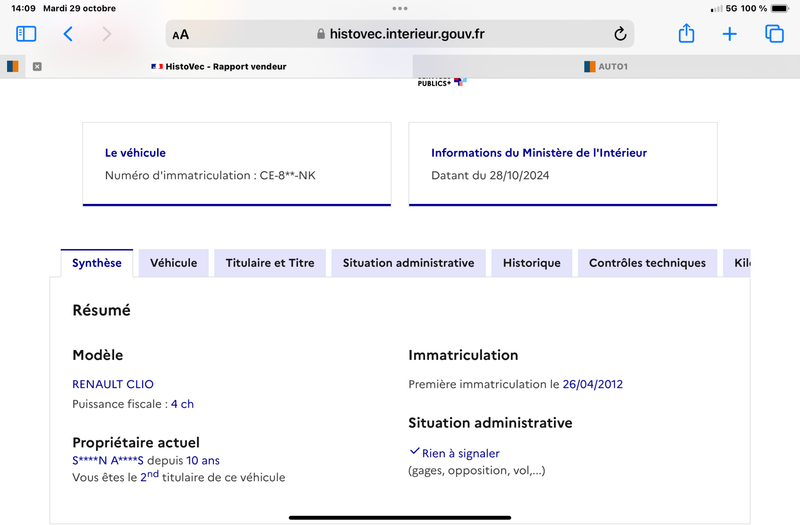Open the Safari sidebar panel
This screenshot has height=525, width=800.
pyautogui.click(x=26, y=34)
